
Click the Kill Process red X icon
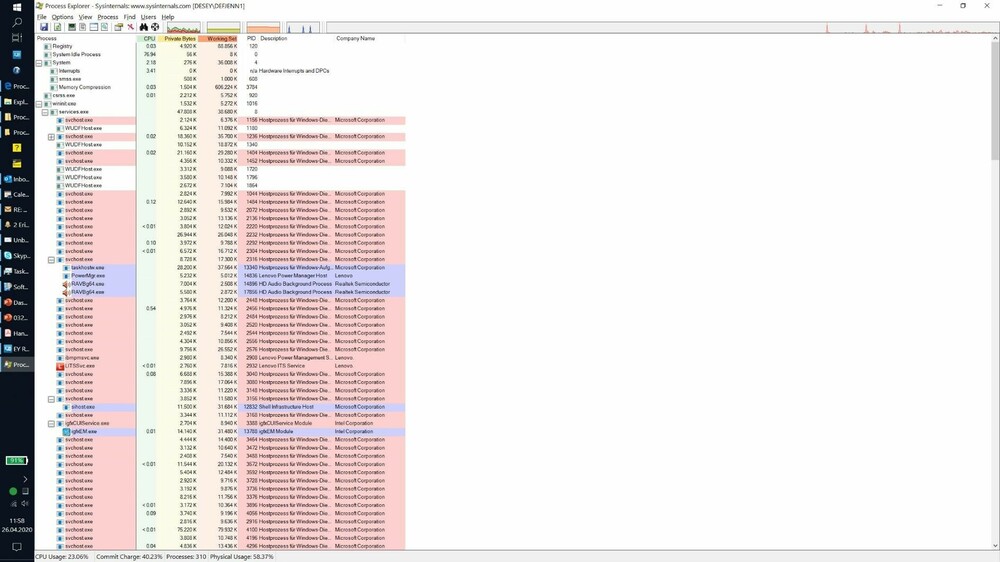[130, 27]
